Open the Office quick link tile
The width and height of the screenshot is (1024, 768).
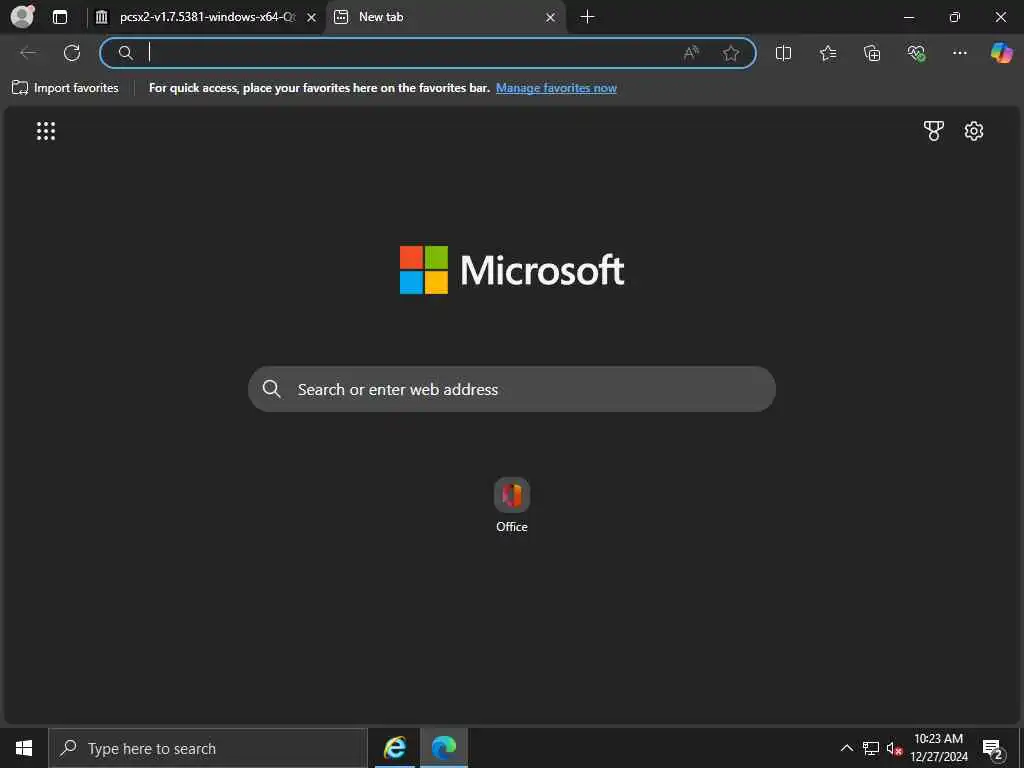512,505
